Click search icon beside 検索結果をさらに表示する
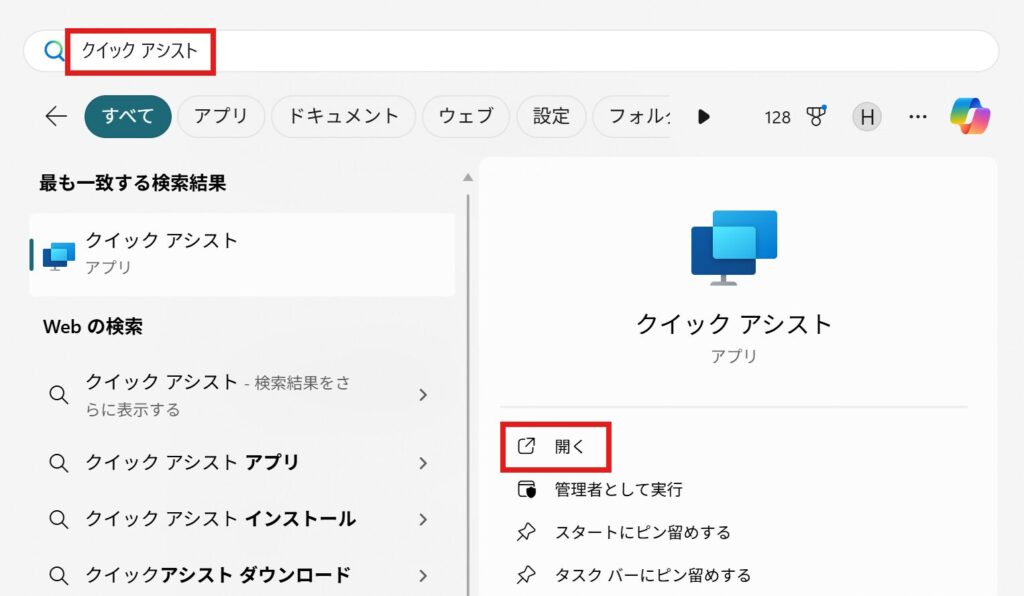 [x=59, y=395]
